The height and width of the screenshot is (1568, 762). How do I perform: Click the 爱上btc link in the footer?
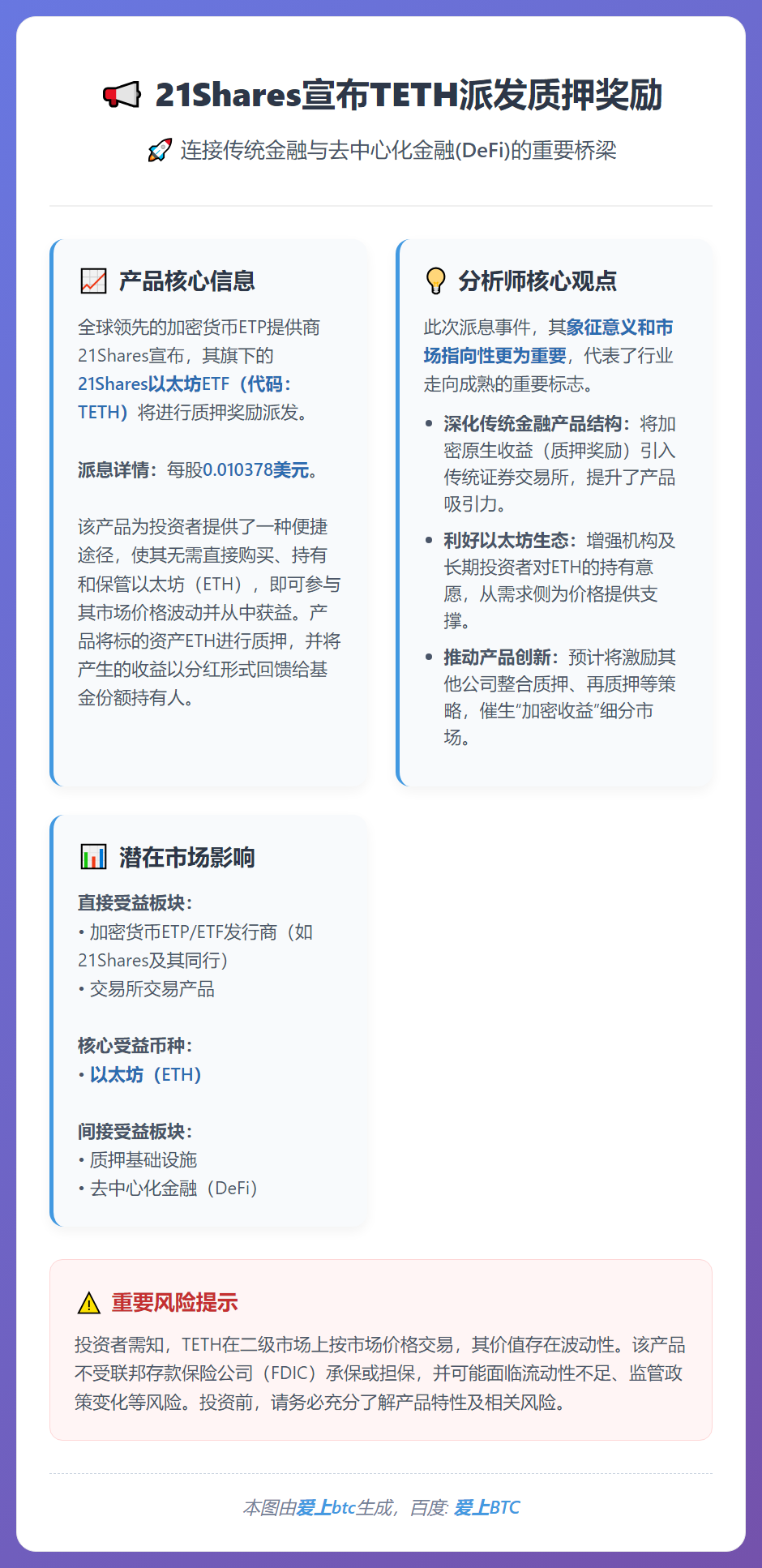tap(326, 1507)
